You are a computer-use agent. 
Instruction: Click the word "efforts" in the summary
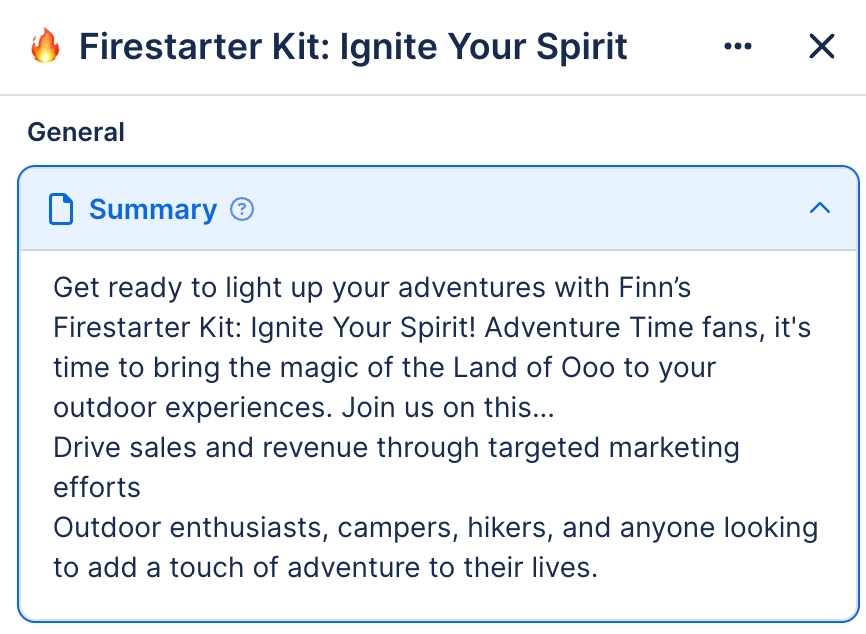97,487
